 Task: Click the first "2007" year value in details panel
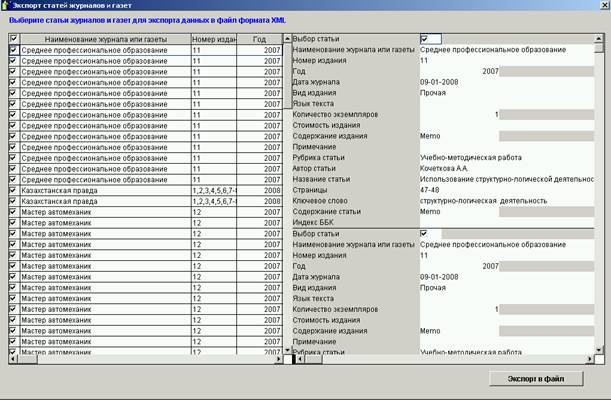click(x=490, y=71)
